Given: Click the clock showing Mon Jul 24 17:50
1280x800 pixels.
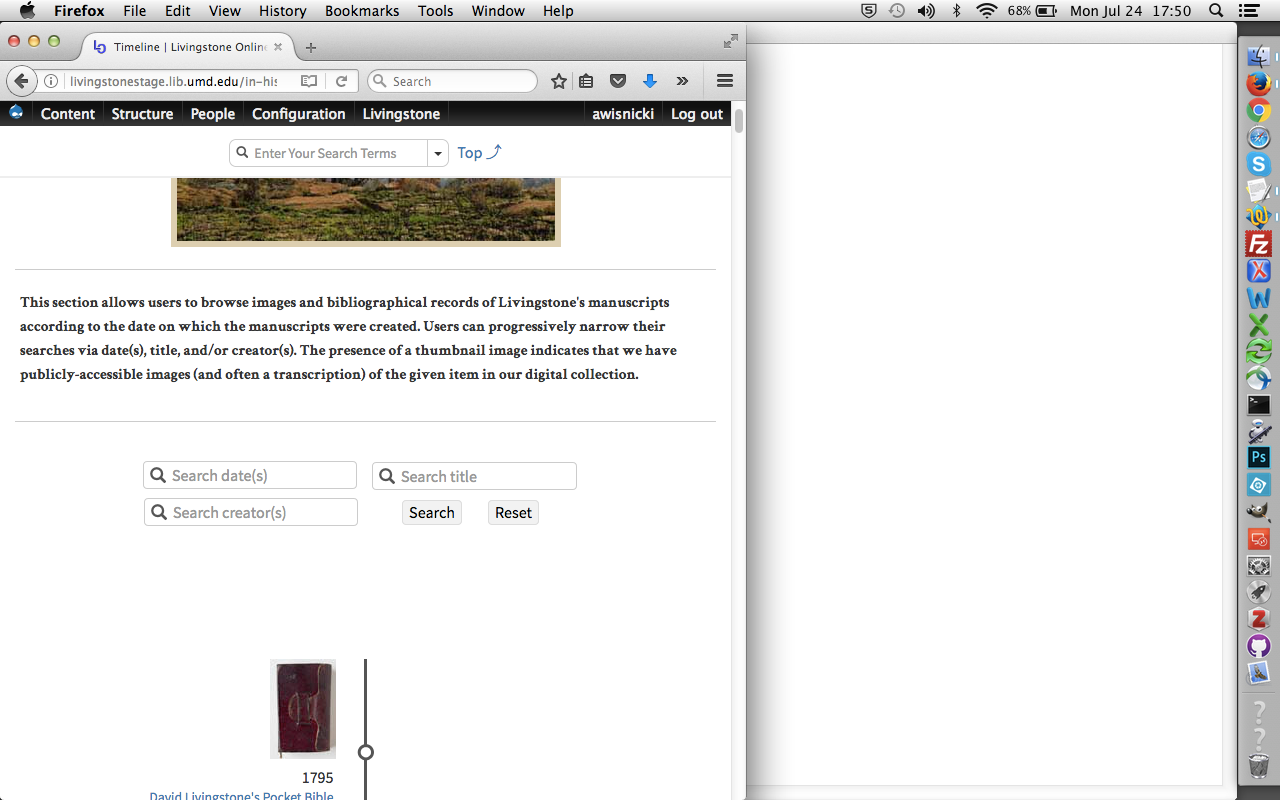Looking at the screenshot, I should tap(1131, 11).
